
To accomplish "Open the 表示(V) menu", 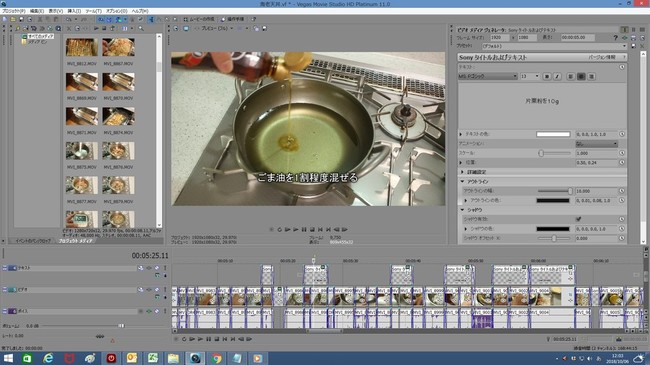I will (x=56, y=11).
